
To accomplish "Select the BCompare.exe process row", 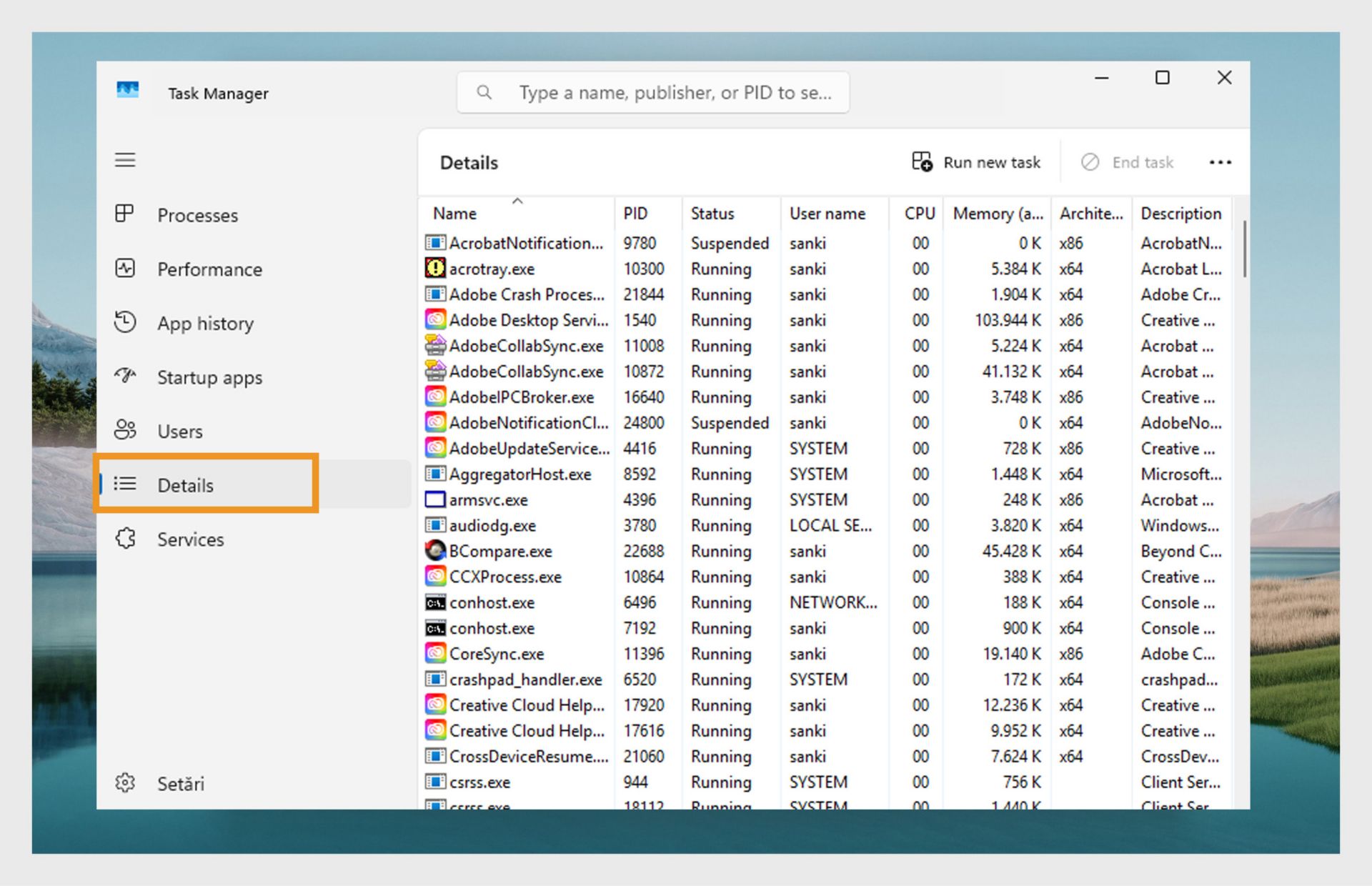I will pos(500,552).
